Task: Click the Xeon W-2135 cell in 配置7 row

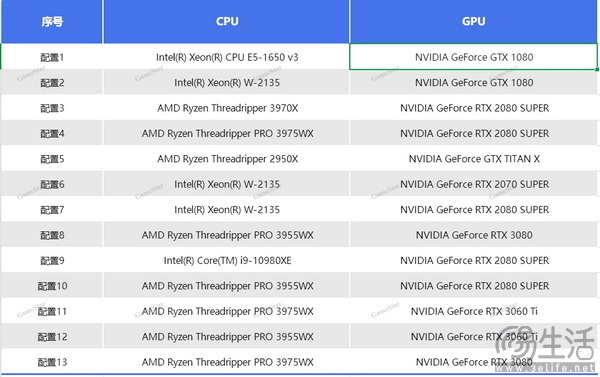Action: tap(227, 209)
